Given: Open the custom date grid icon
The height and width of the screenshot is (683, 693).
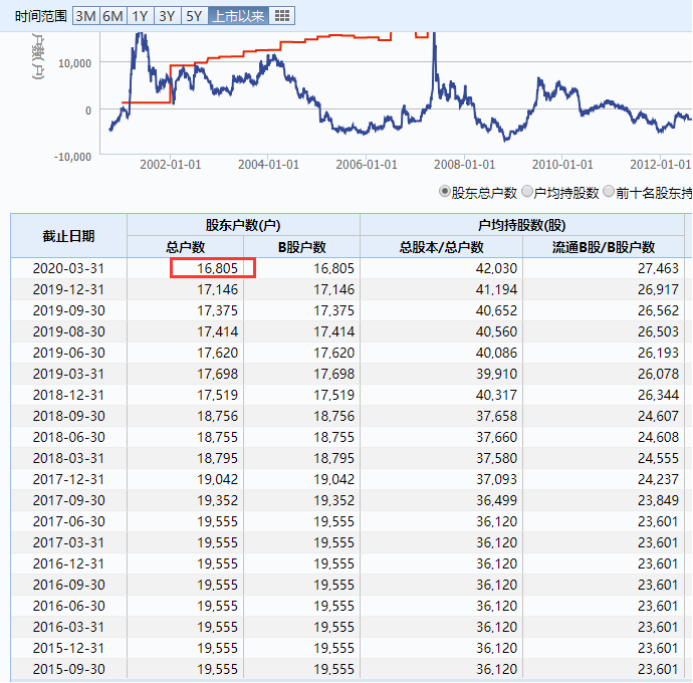Looking at the screenshot, I should (x=282, y=16).
